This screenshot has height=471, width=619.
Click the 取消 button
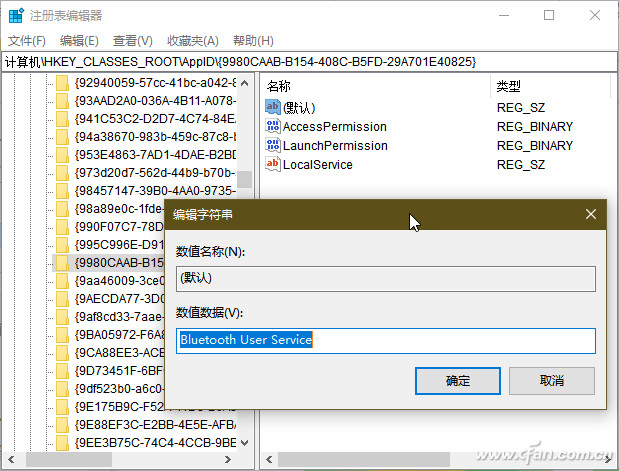(x=551, y=381)
